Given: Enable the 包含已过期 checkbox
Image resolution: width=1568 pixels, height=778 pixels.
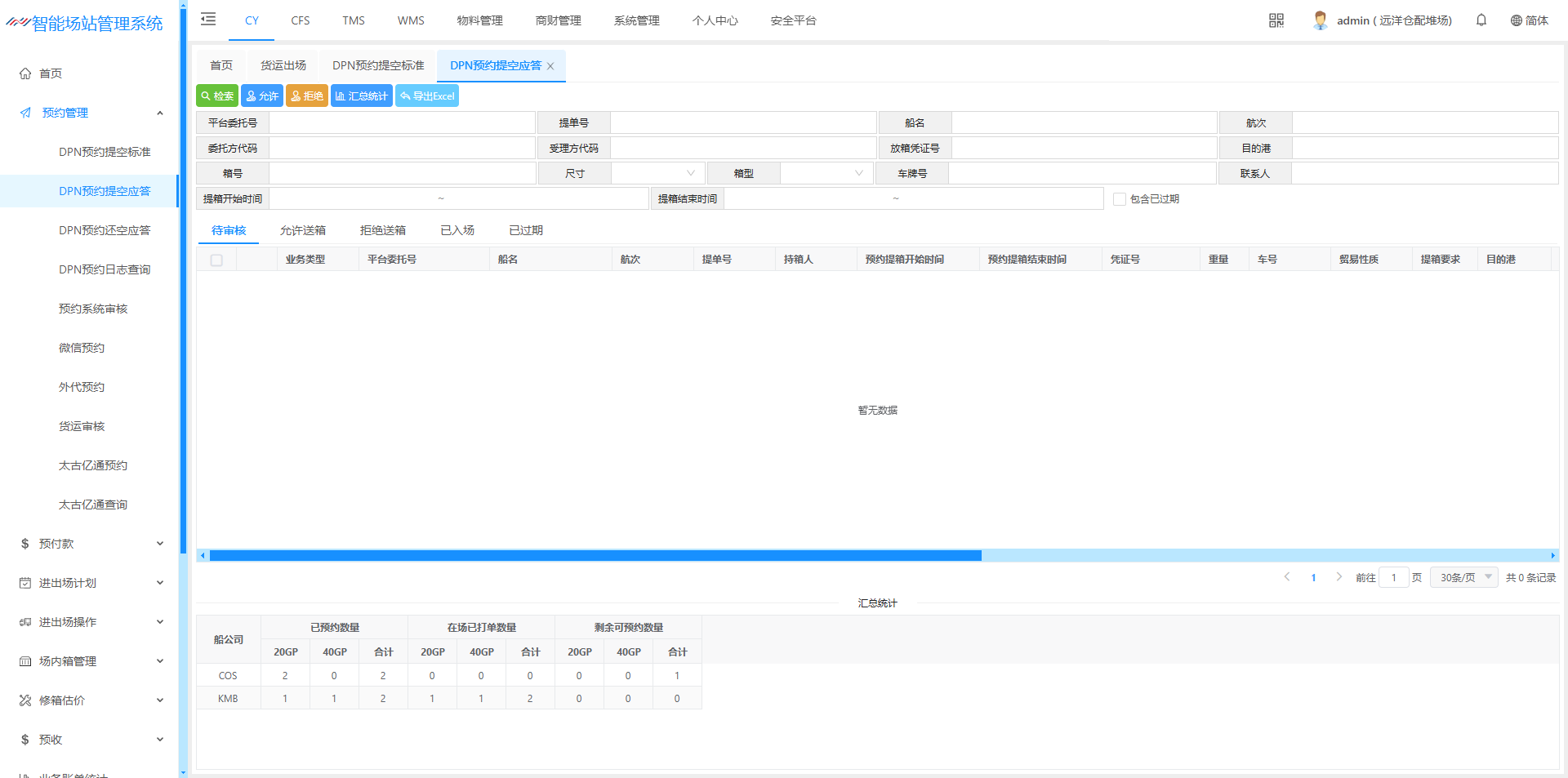Looking at the screenshot, I should (1120, 199).
